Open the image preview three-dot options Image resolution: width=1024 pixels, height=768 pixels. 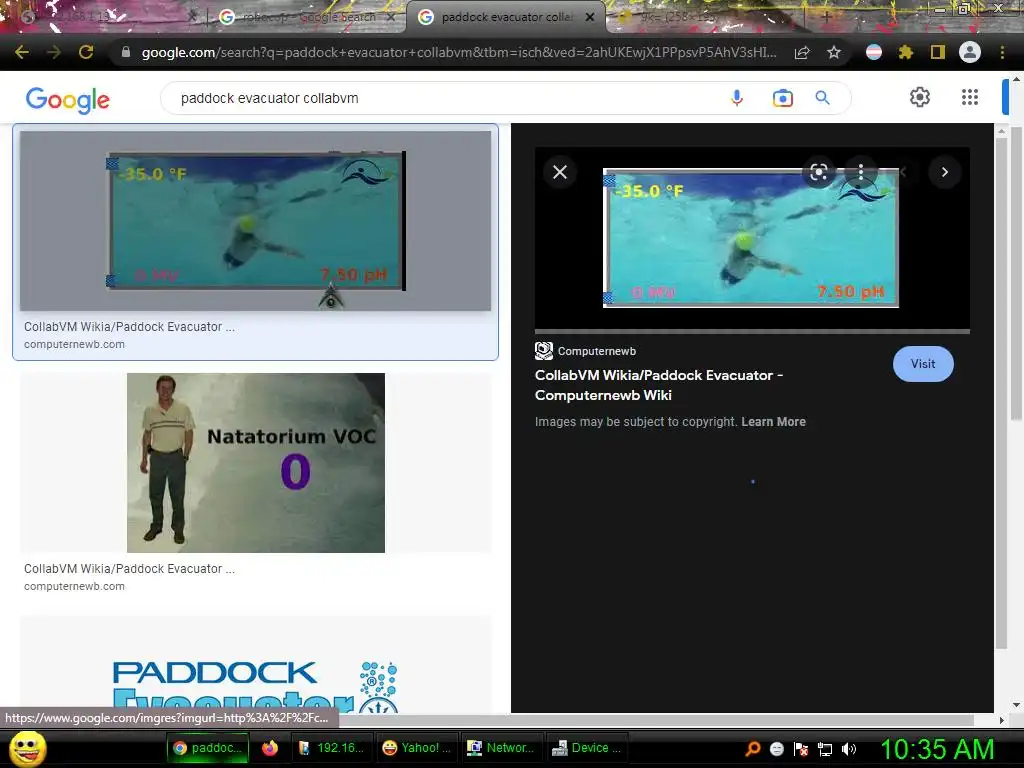(x=861, y=172)
